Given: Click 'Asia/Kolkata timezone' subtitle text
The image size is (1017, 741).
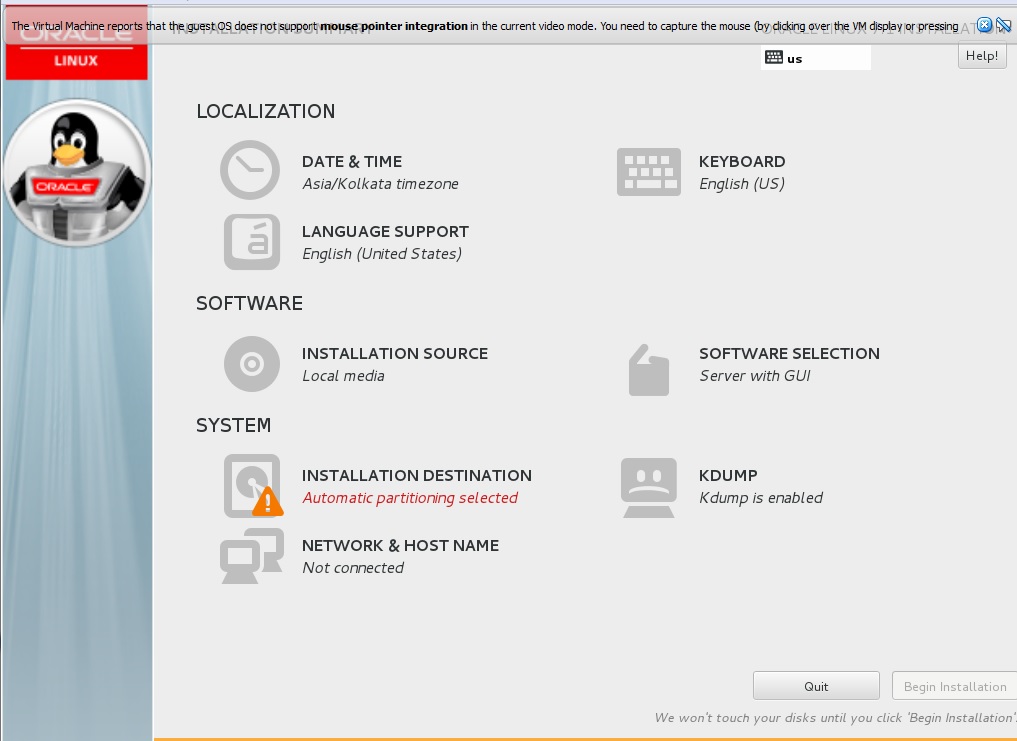Looking at the screenshot, I should click(x=380, y=184).
